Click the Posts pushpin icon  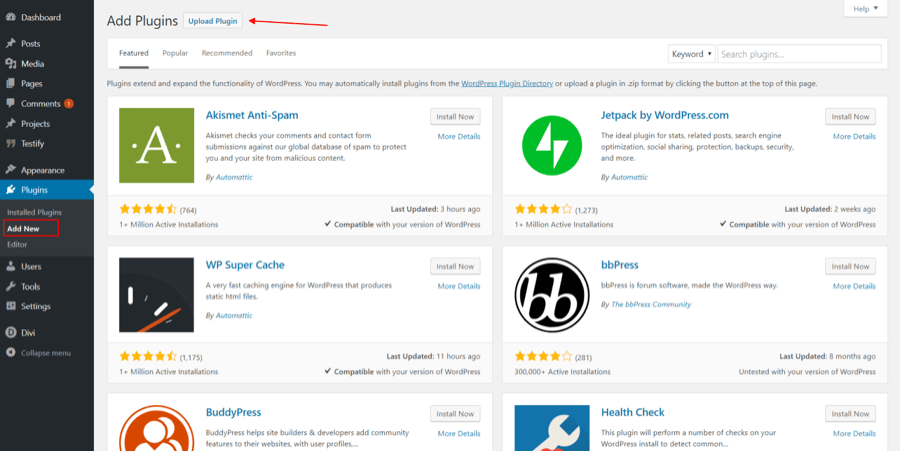click(10, 44)
